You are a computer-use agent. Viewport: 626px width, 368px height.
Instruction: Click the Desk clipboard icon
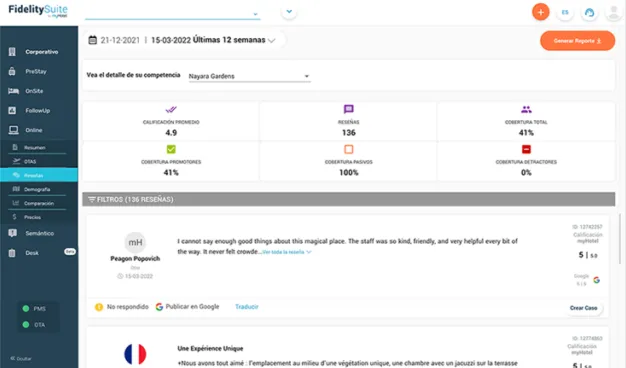[12, 253]
